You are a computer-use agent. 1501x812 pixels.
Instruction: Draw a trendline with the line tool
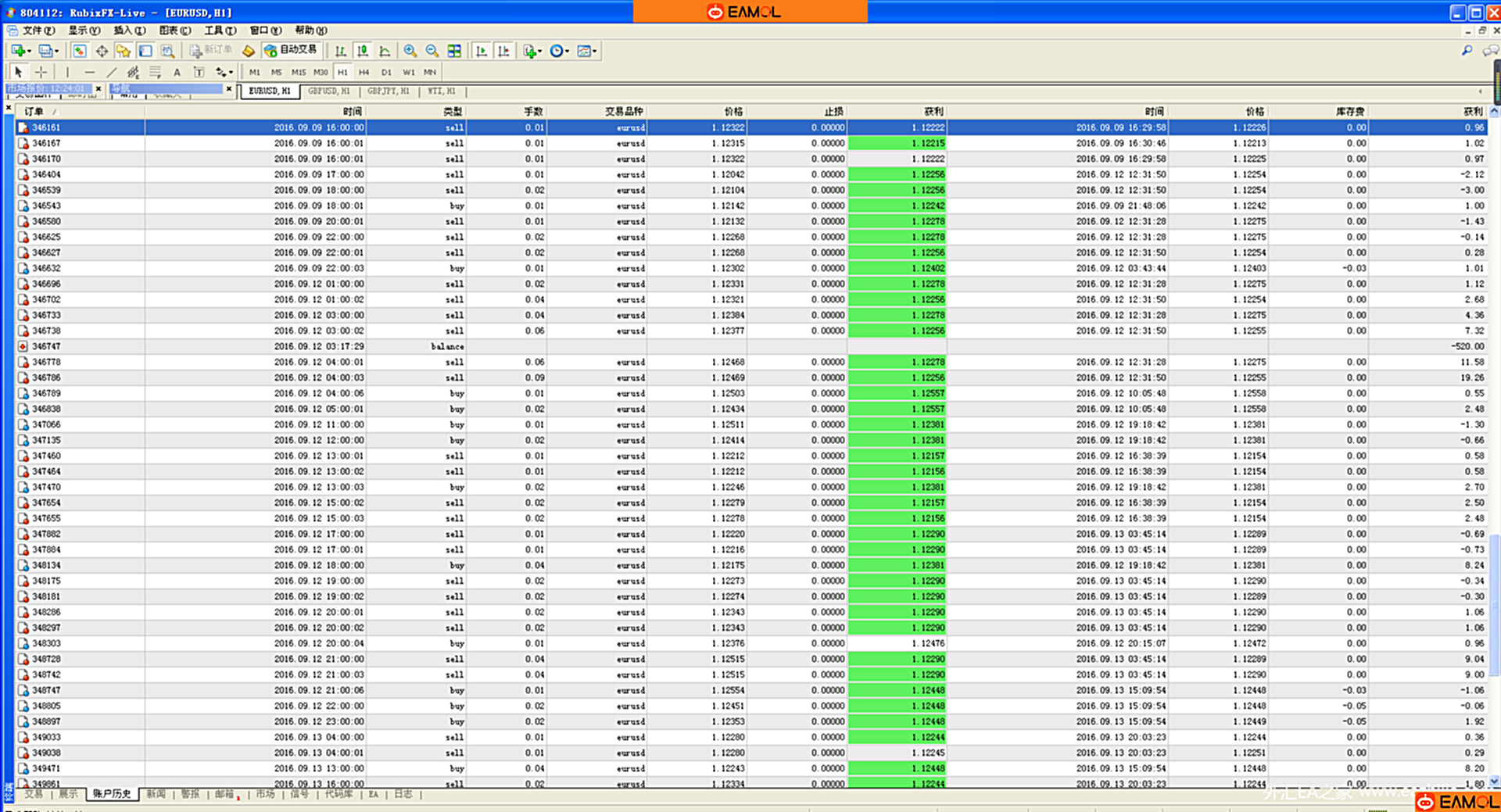[111, 72]
